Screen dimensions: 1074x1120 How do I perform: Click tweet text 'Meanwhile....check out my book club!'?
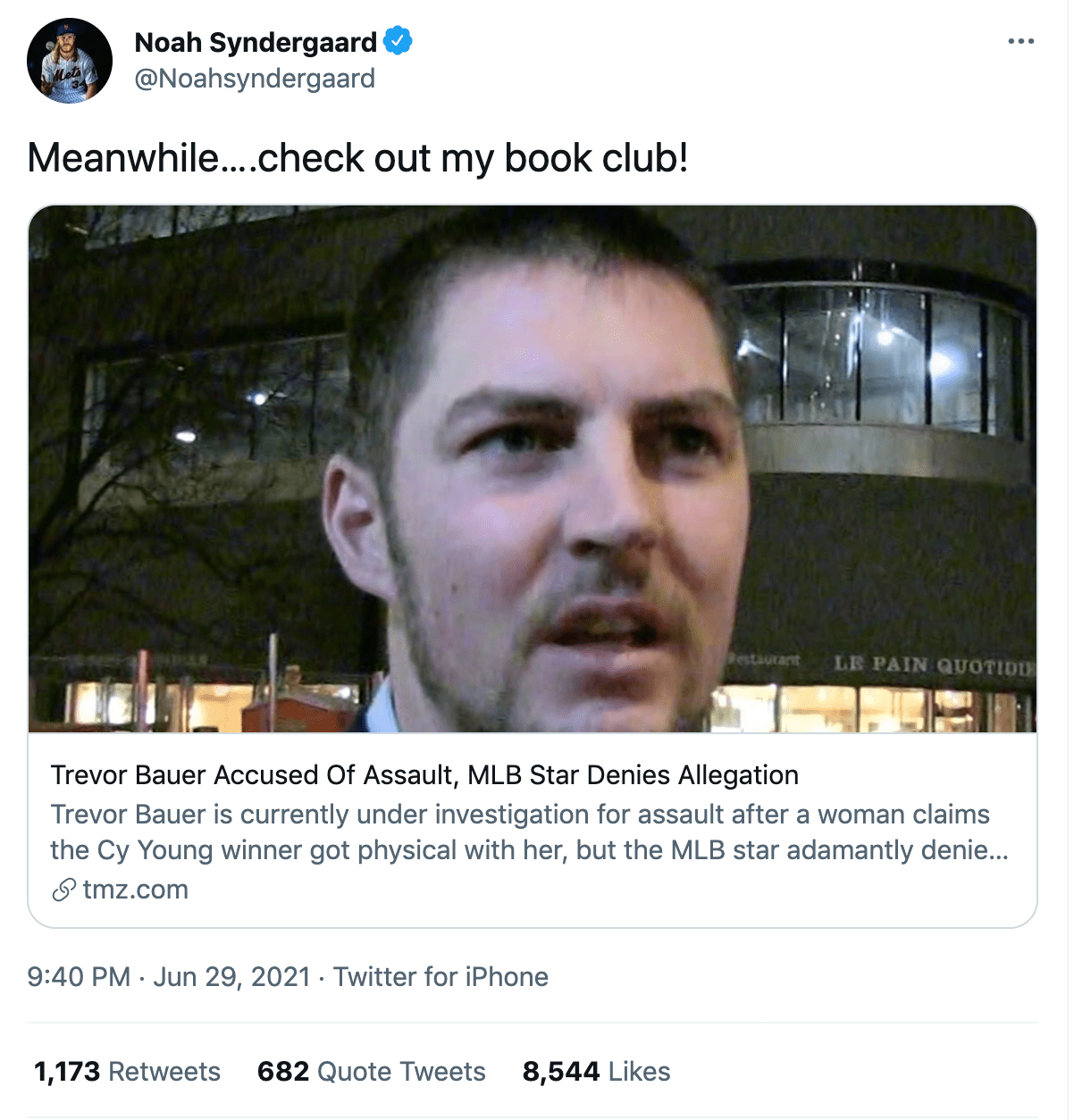358,158
